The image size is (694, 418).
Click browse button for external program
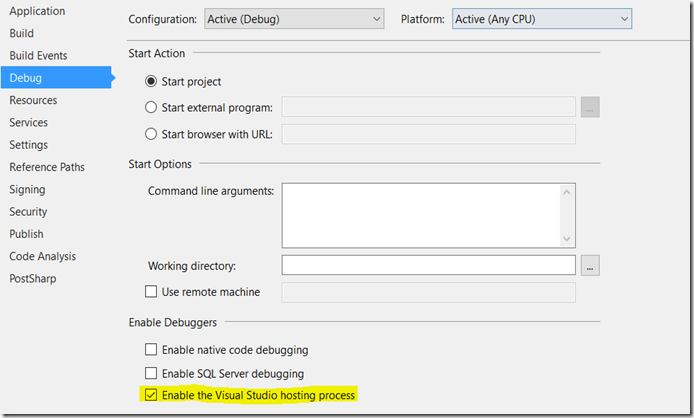tap(590, 107)
